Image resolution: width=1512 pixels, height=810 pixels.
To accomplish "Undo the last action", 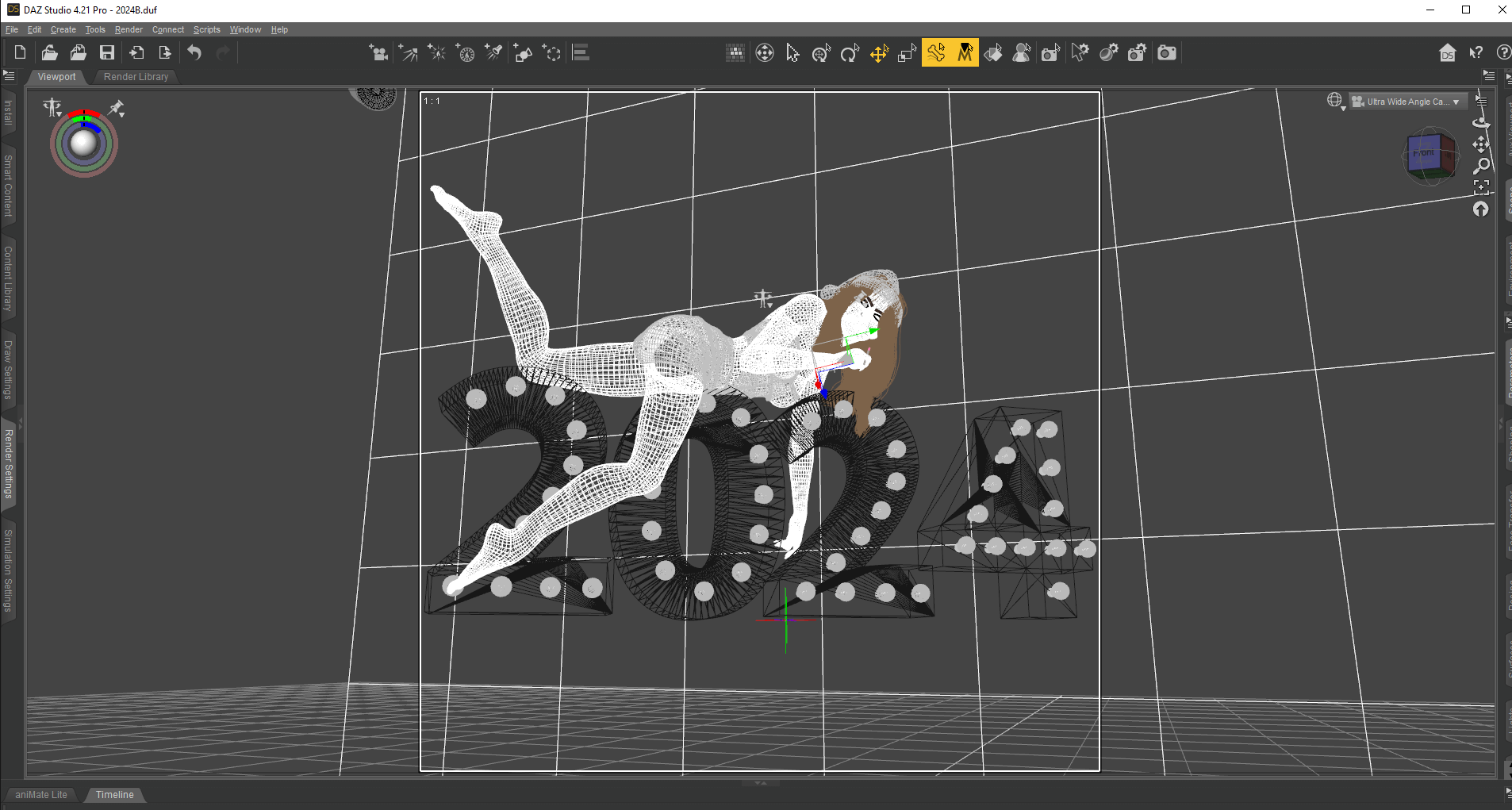I will [194, 53].
